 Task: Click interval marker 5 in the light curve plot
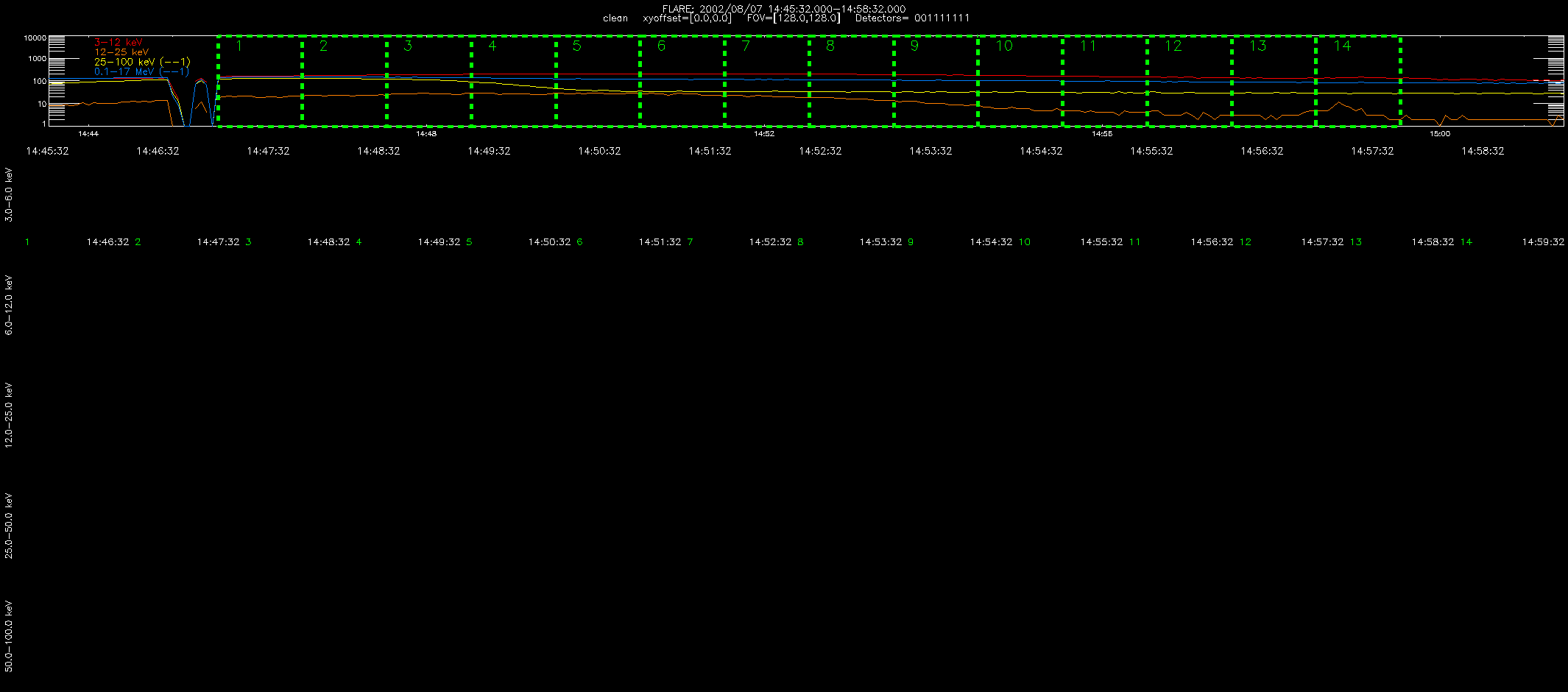tap(576, 46)
